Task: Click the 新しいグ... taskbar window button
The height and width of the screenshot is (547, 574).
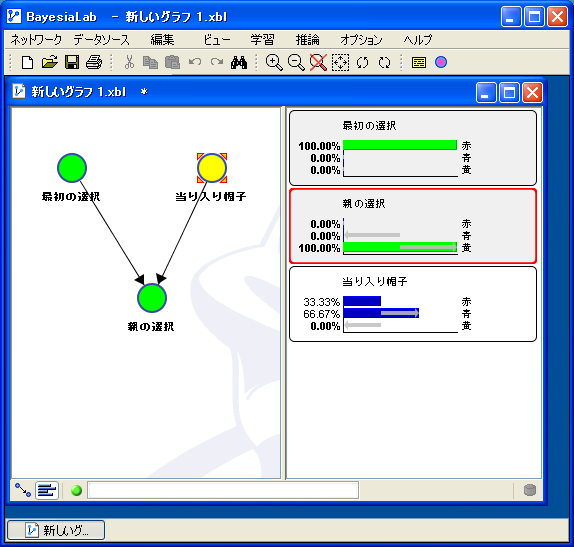Action: (56, 530)
